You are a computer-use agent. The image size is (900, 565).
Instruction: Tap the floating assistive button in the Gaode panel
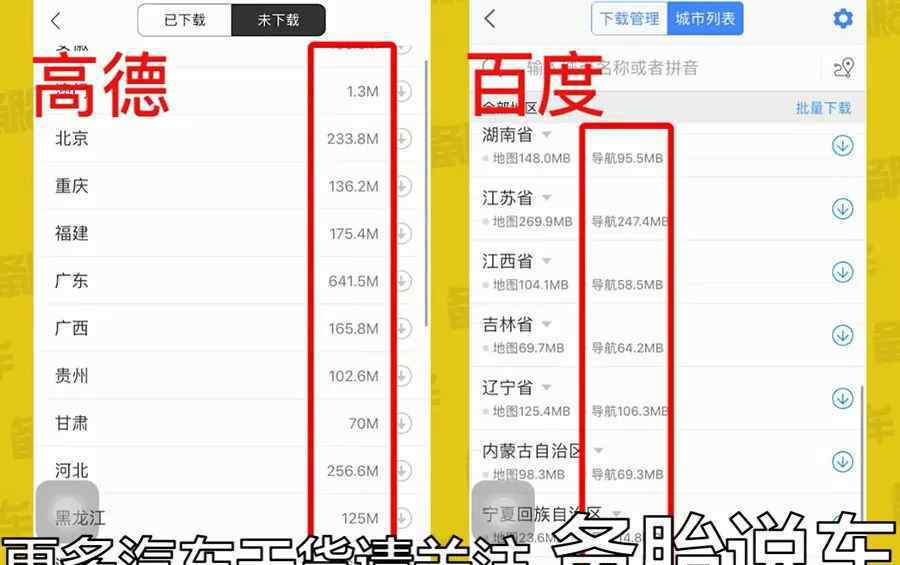[x=67, y=511]
